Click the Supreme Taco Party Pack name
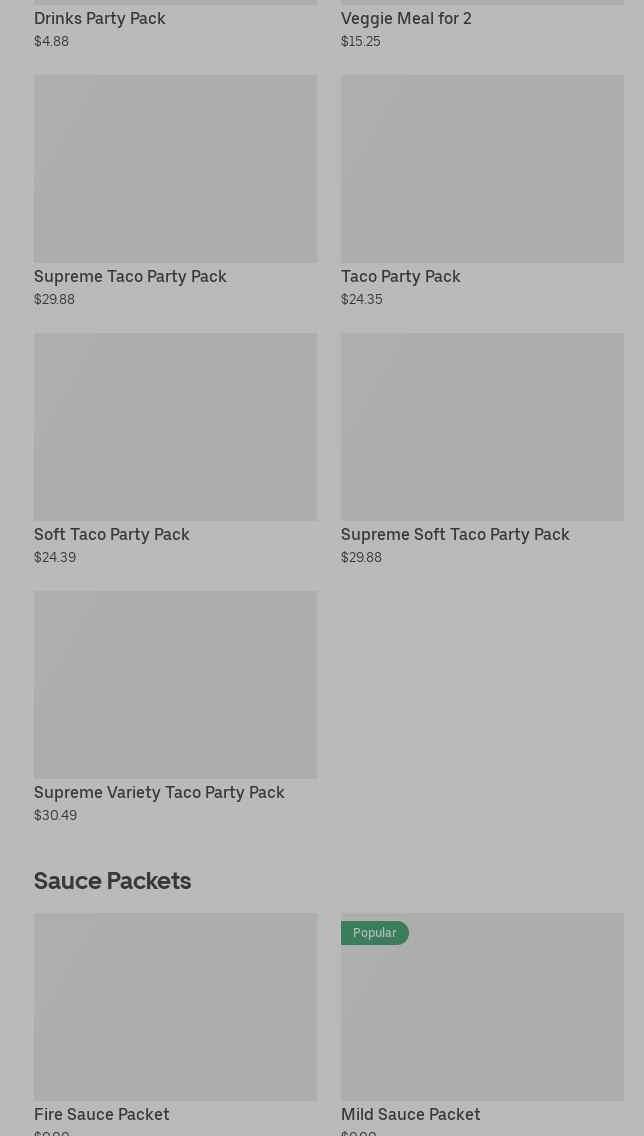 tap(130, 276)
